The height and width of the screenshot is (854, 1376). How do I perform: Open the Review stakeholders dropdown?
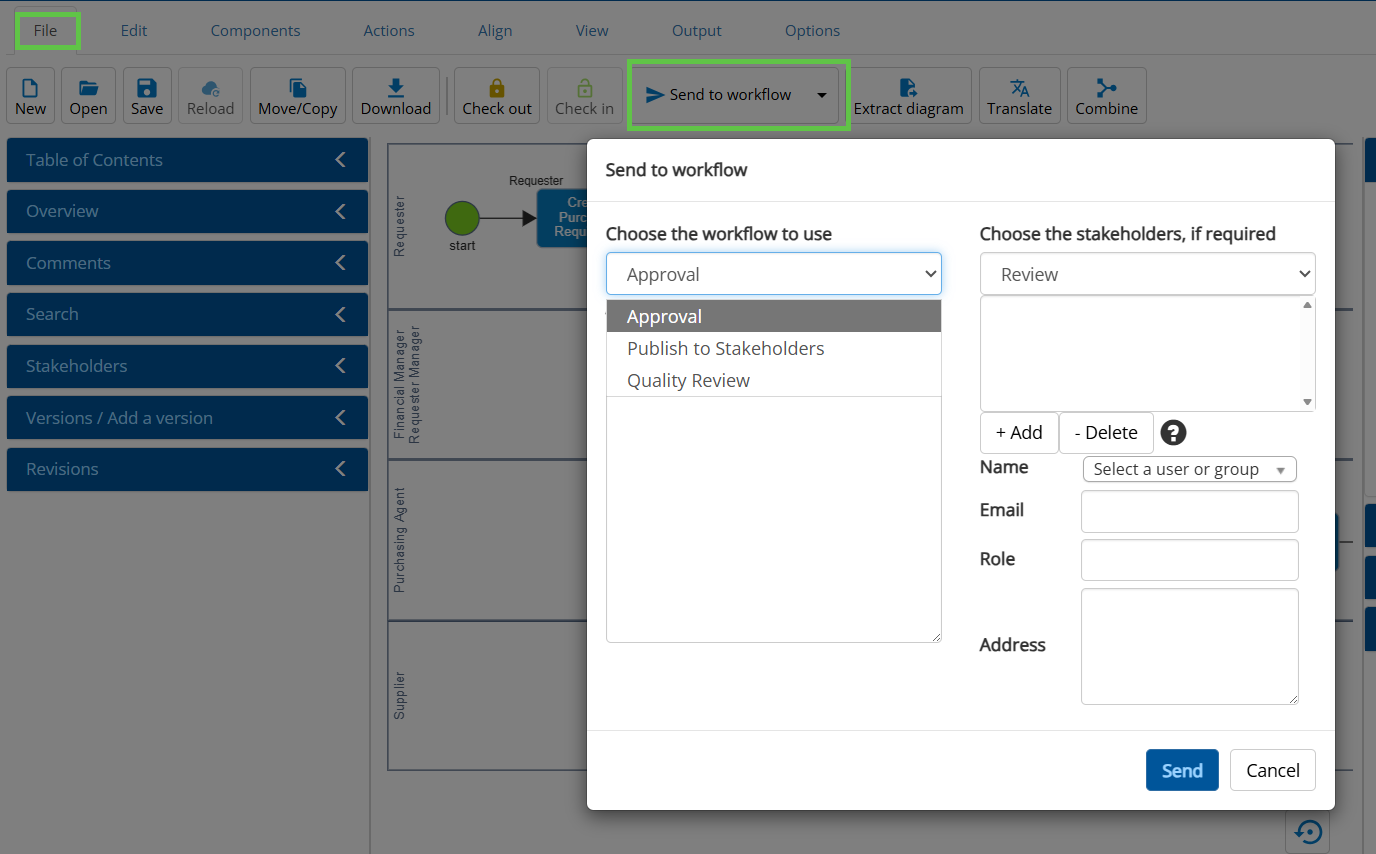click(1147, 274)
